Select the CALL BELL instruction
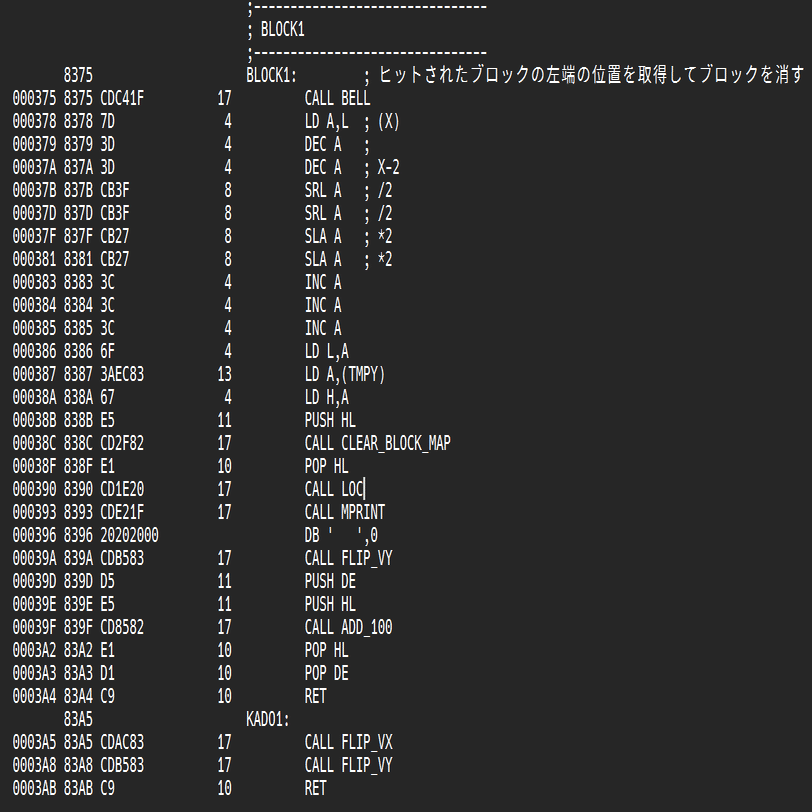This screenshot has height=812, width=812. [x=337, y=98]
